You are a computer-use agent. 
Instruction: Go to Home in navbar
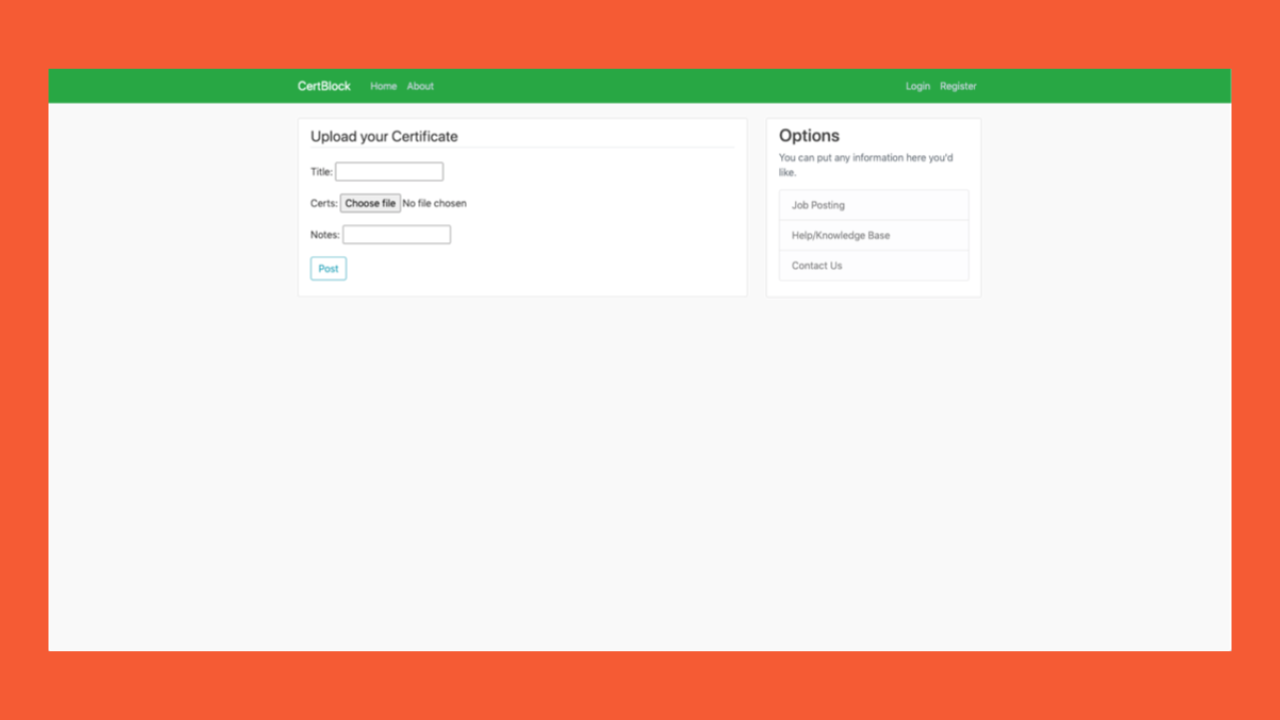[x=383, y=86]
